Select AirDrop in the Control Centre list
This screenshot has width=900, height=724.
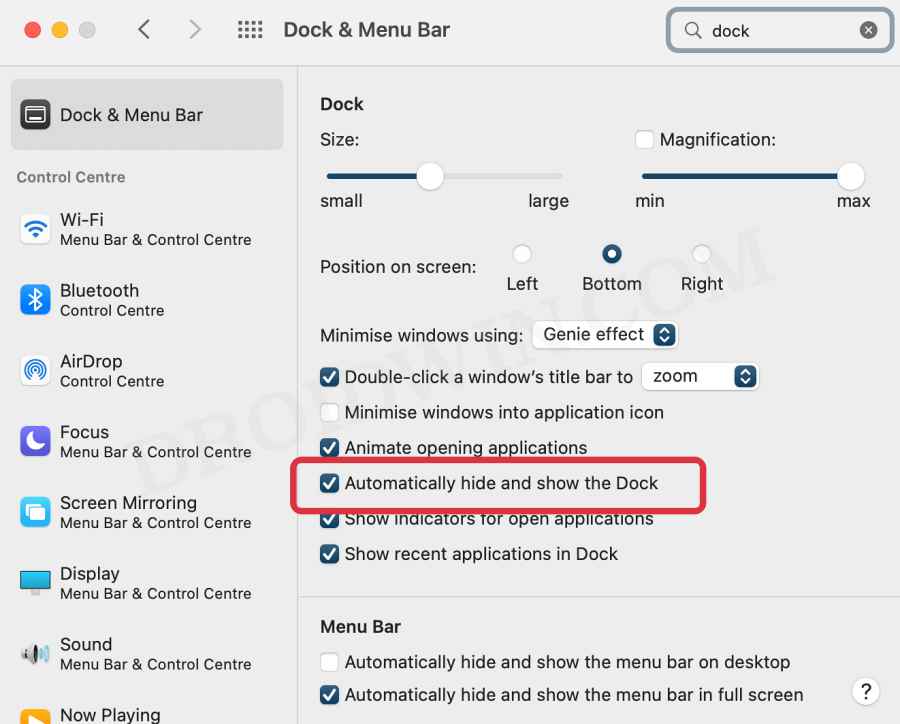100,371
